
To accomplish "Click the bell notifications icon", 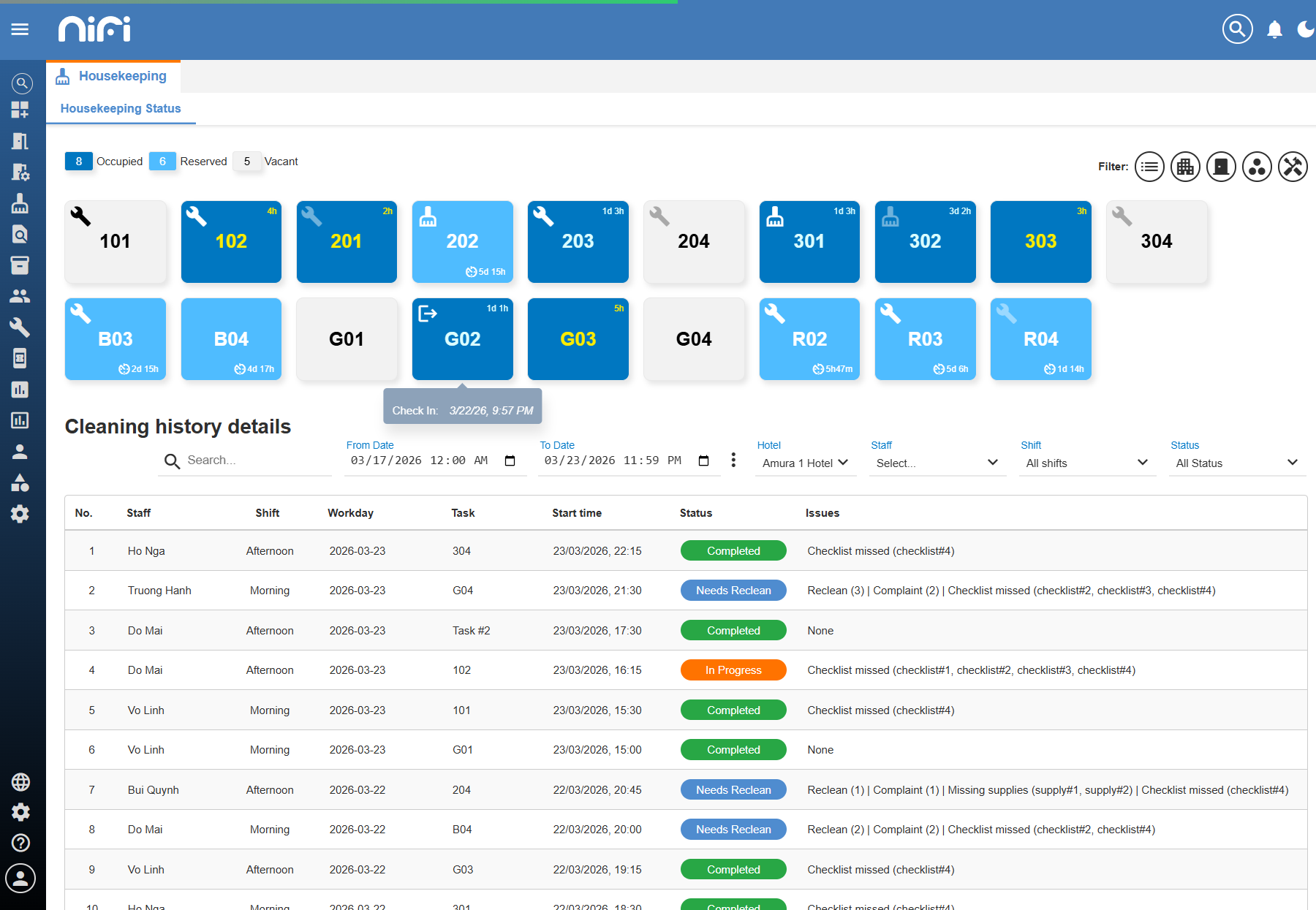I will (1274, 29).
